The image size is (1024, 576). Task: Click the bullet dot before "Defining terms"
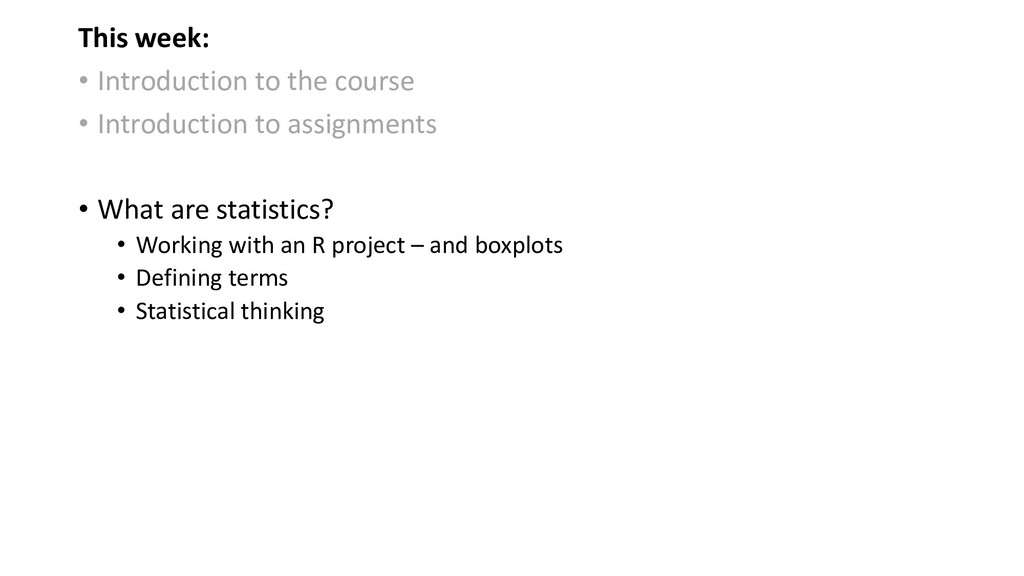pyautogui.click(x=121, y=277)
